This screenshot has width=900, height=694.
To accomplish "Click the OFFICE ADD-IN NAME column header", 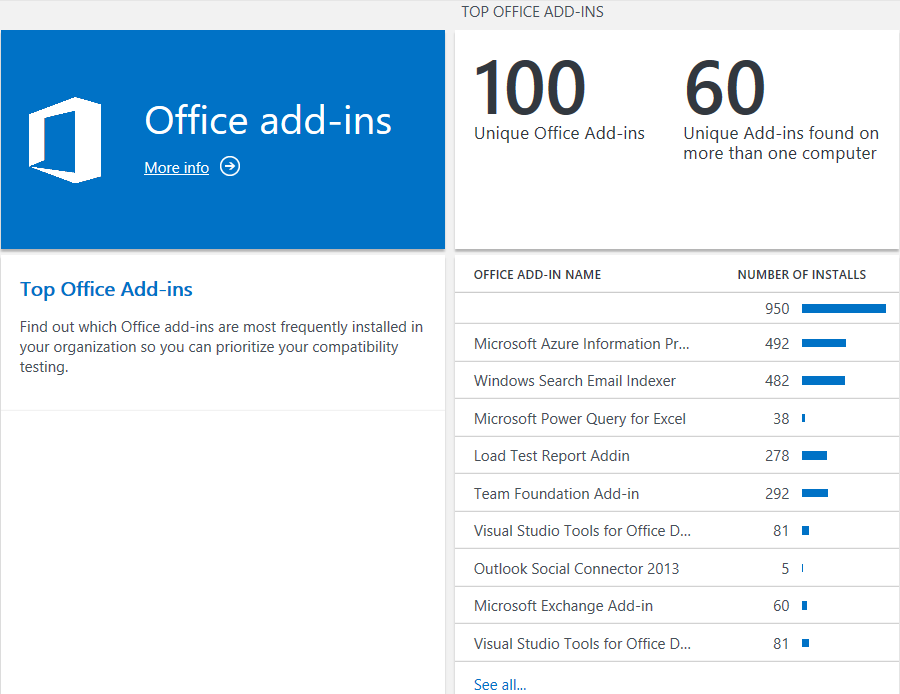I will (537, 274).
